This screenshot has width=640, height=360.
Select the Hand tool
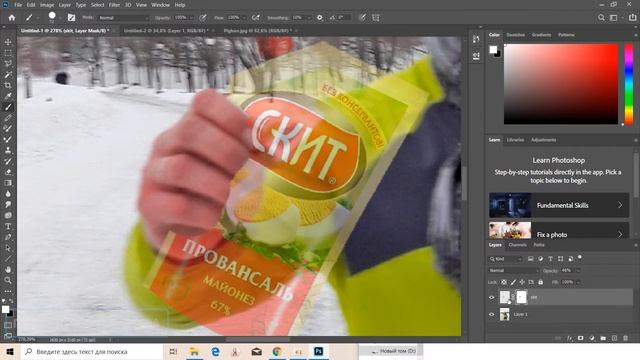tap(8, 269)
